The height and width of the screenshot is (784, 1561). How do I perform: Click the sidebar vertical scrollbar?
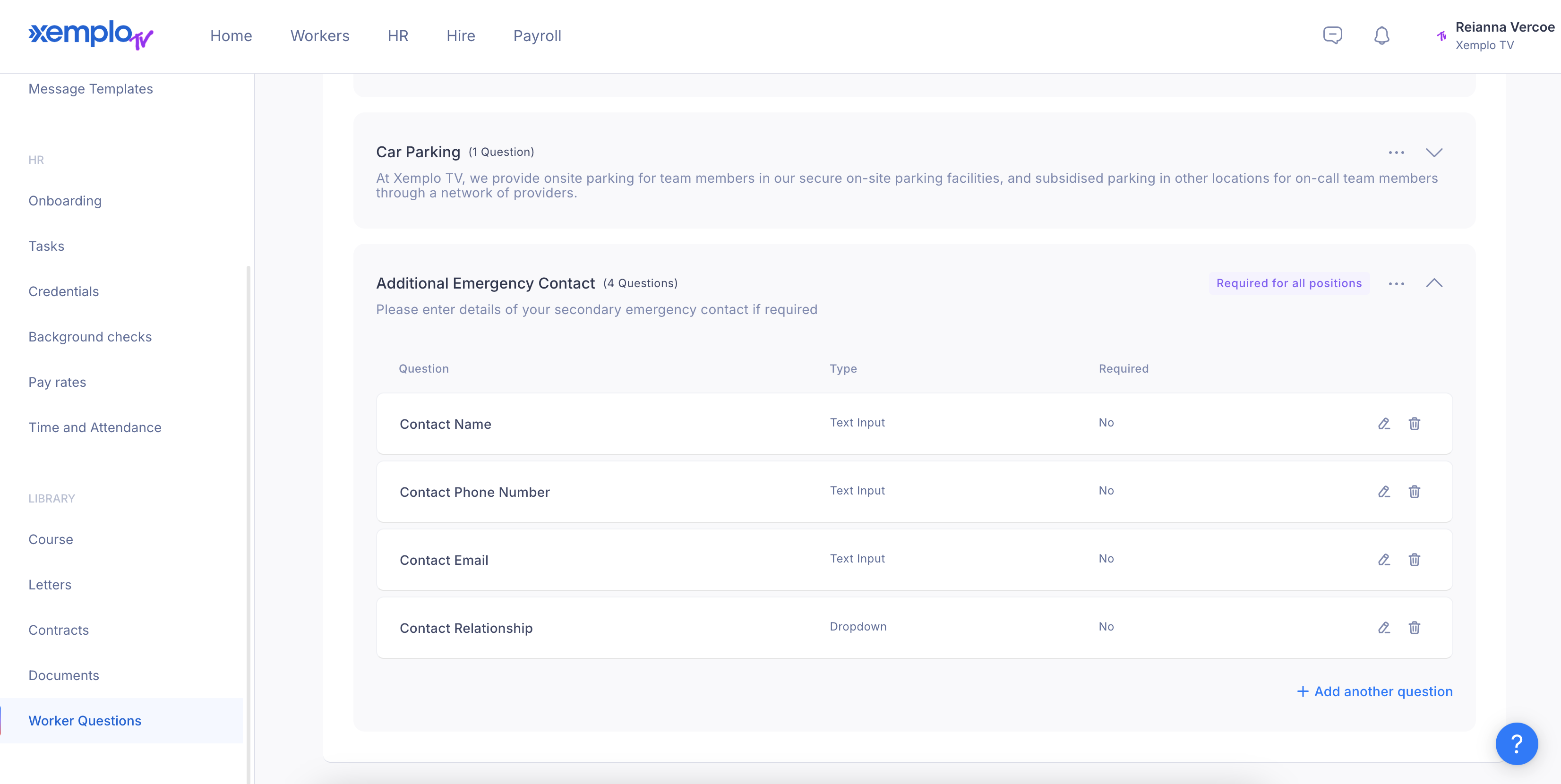(249, 525)
